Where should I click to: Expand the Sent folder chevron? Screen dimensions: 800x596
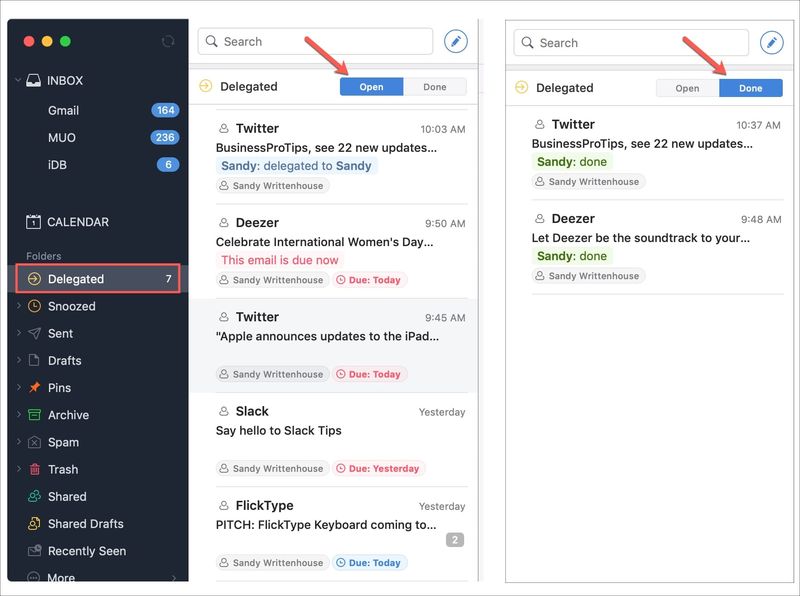pyautogui.click(x=19, y=333)
